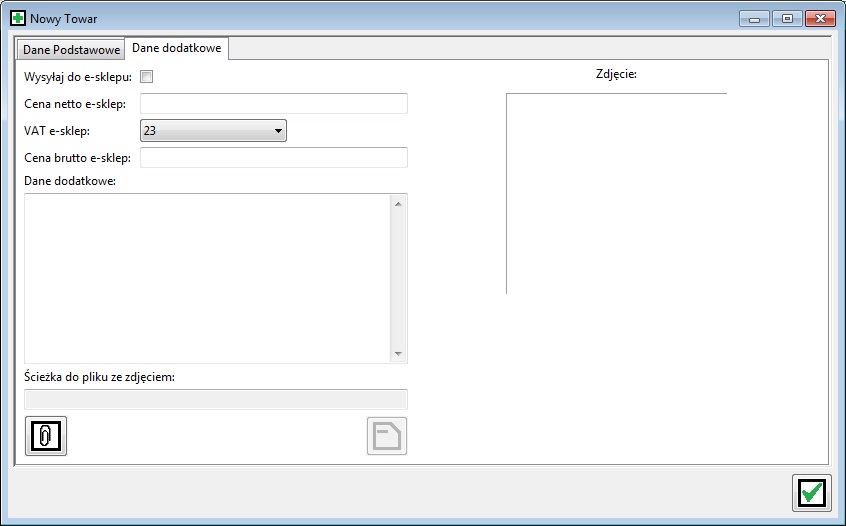This screenshot has width=846, height=526.
Task: Close the Nowy Towar window
Action: coord(820,19)
